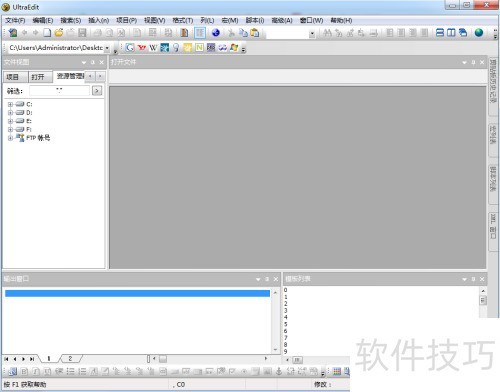
Task: Select the FTP 帐号 item
Action: coord(38,138)
